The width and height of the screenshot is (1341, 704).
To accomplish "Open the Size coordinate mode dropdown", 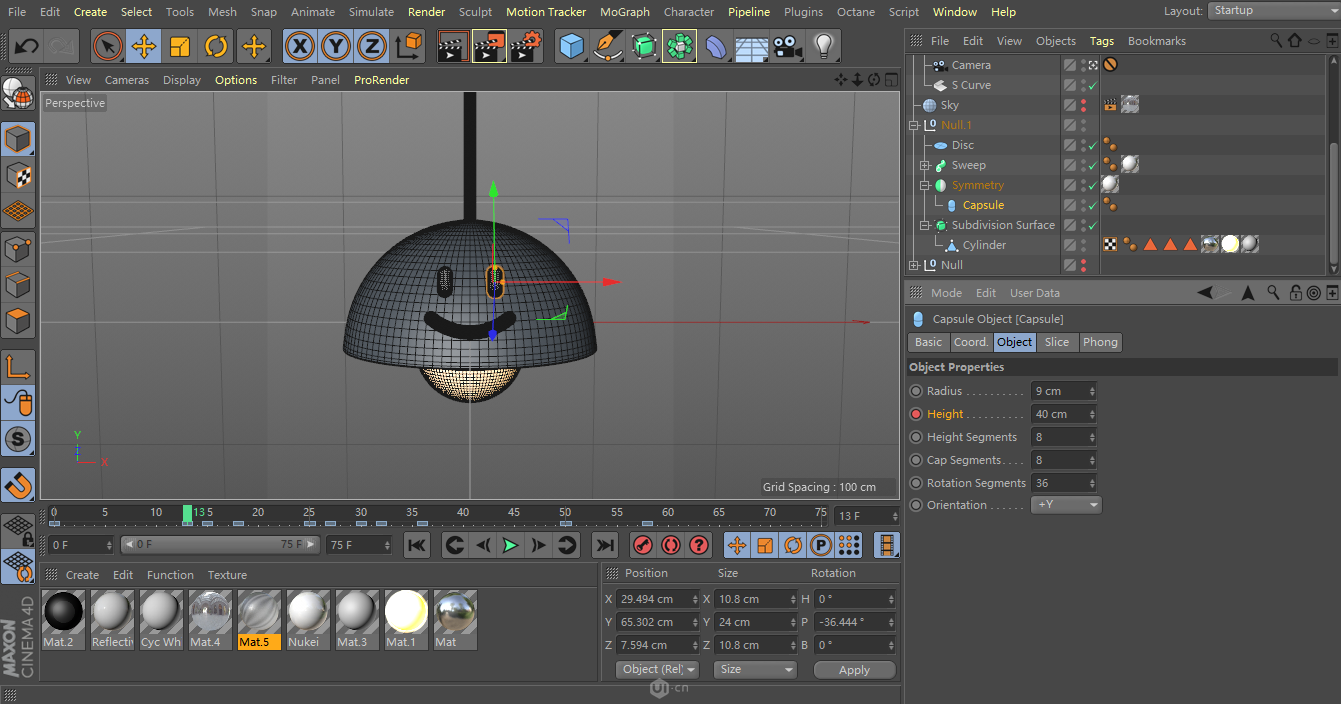I will pyautogui.click(x=755, y=669).
